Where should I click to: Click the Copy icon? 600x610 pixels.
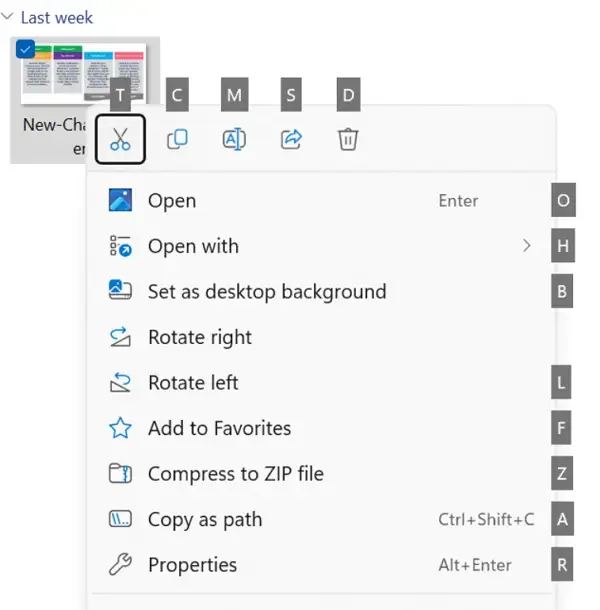(177, 139)
